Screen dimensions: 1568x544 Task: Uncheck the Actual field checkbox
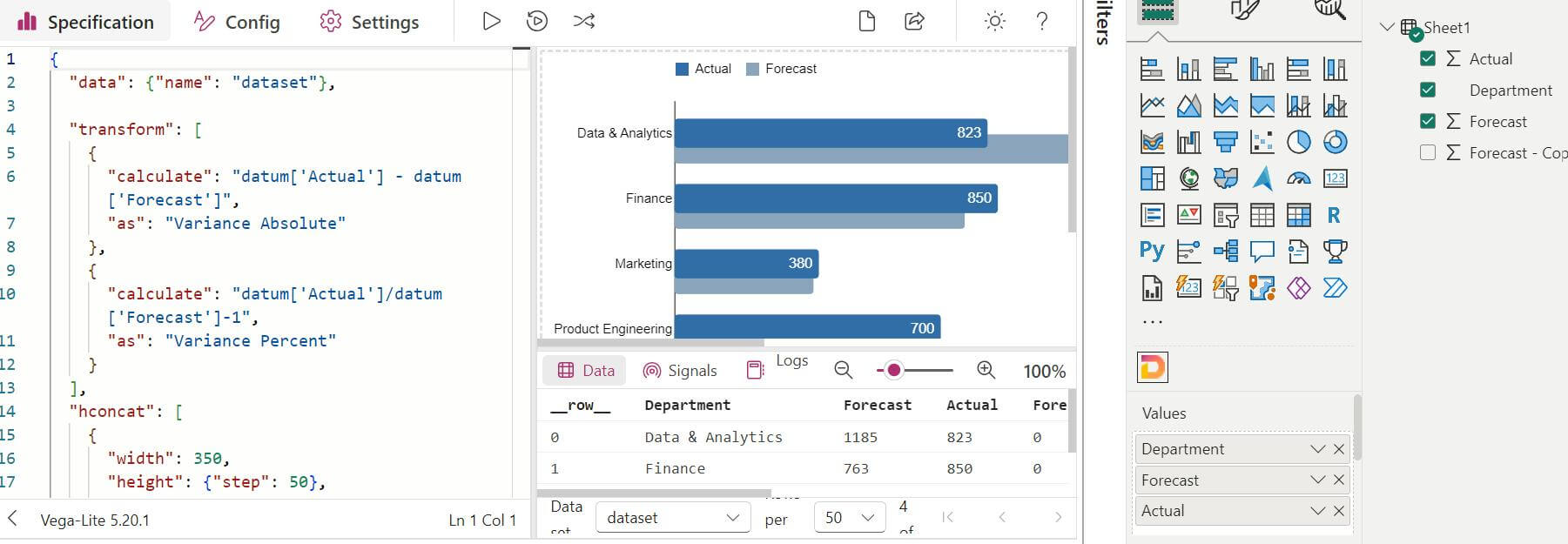click(1427, 58)
